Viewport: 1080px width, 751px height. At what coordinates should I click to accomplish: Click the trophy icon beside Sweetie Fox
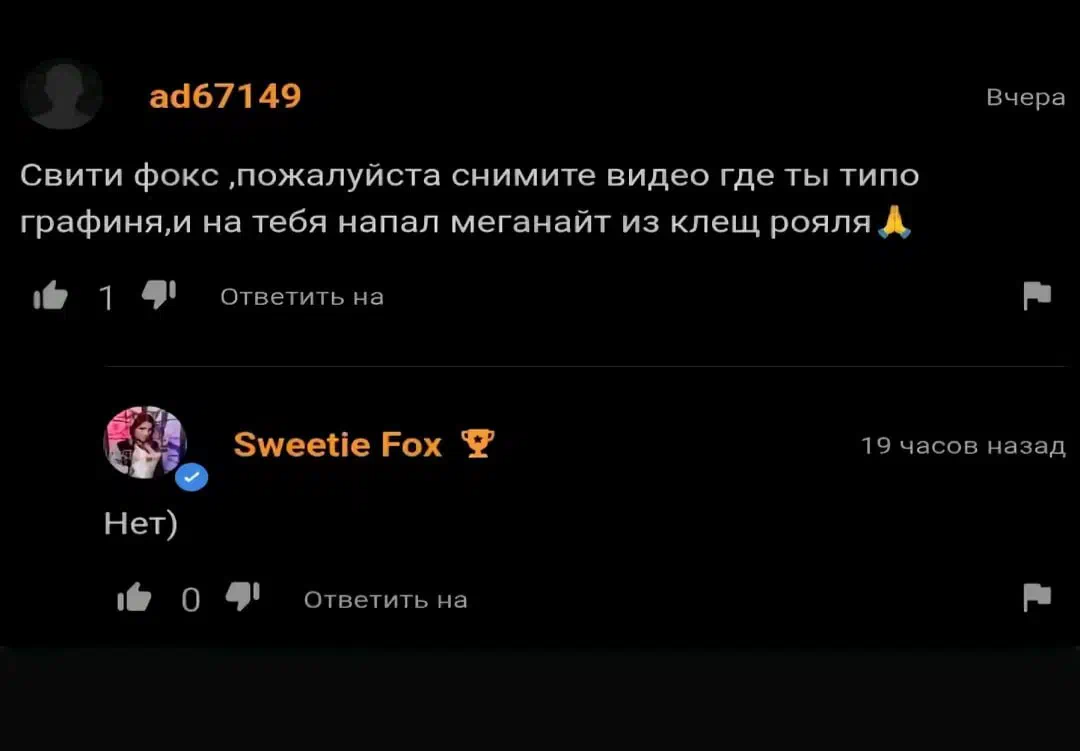[477, 444]
